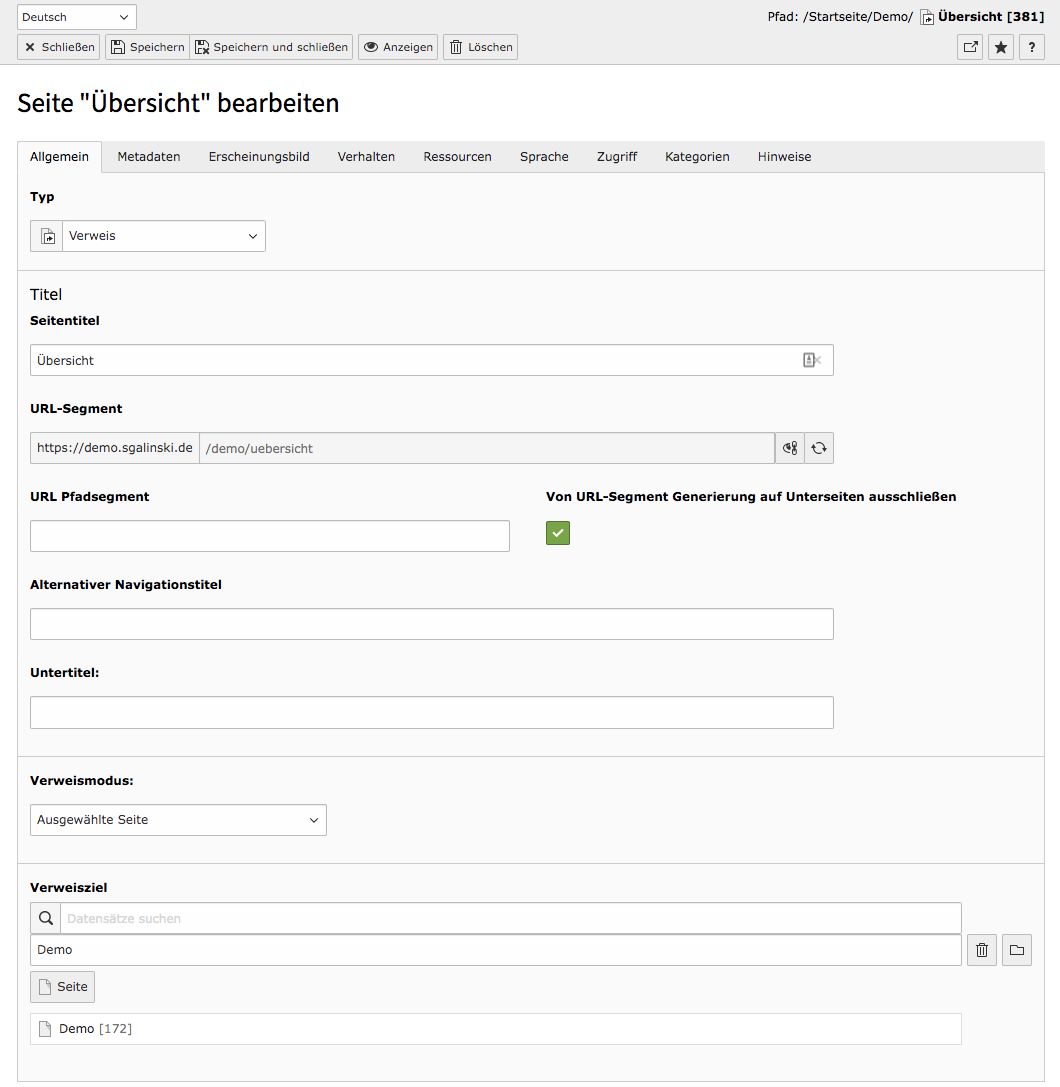Click Anzeigen to preview the page
Image resolution: width=1060 pixels, height=1087 pixels.
pyautogui.click(x=397, y=46)
